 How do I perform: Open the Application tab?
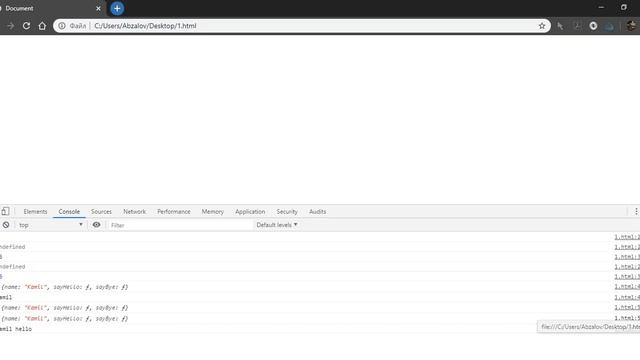point(250,211)
